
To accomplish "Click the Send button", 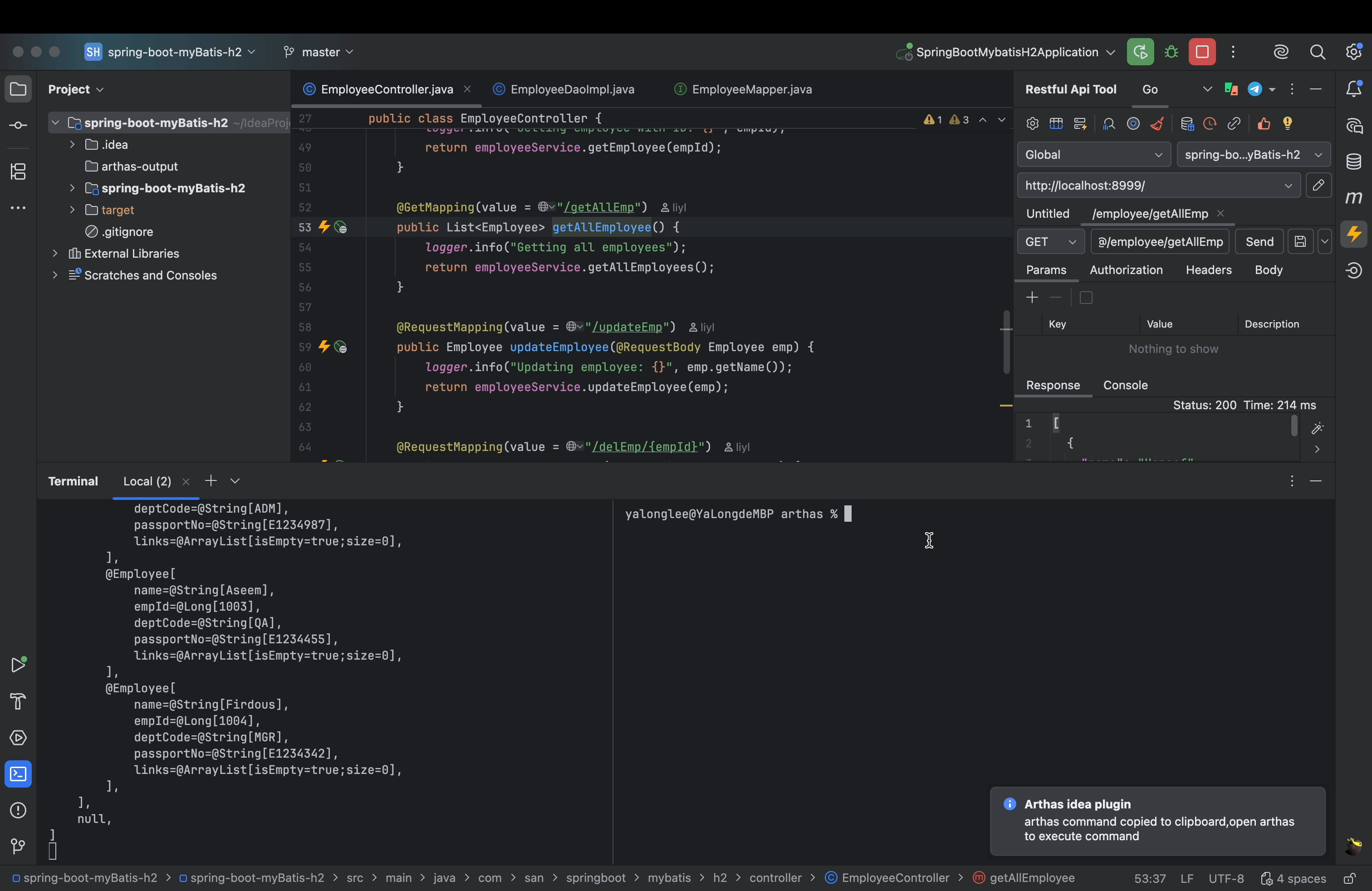I will click(1259, 241).
